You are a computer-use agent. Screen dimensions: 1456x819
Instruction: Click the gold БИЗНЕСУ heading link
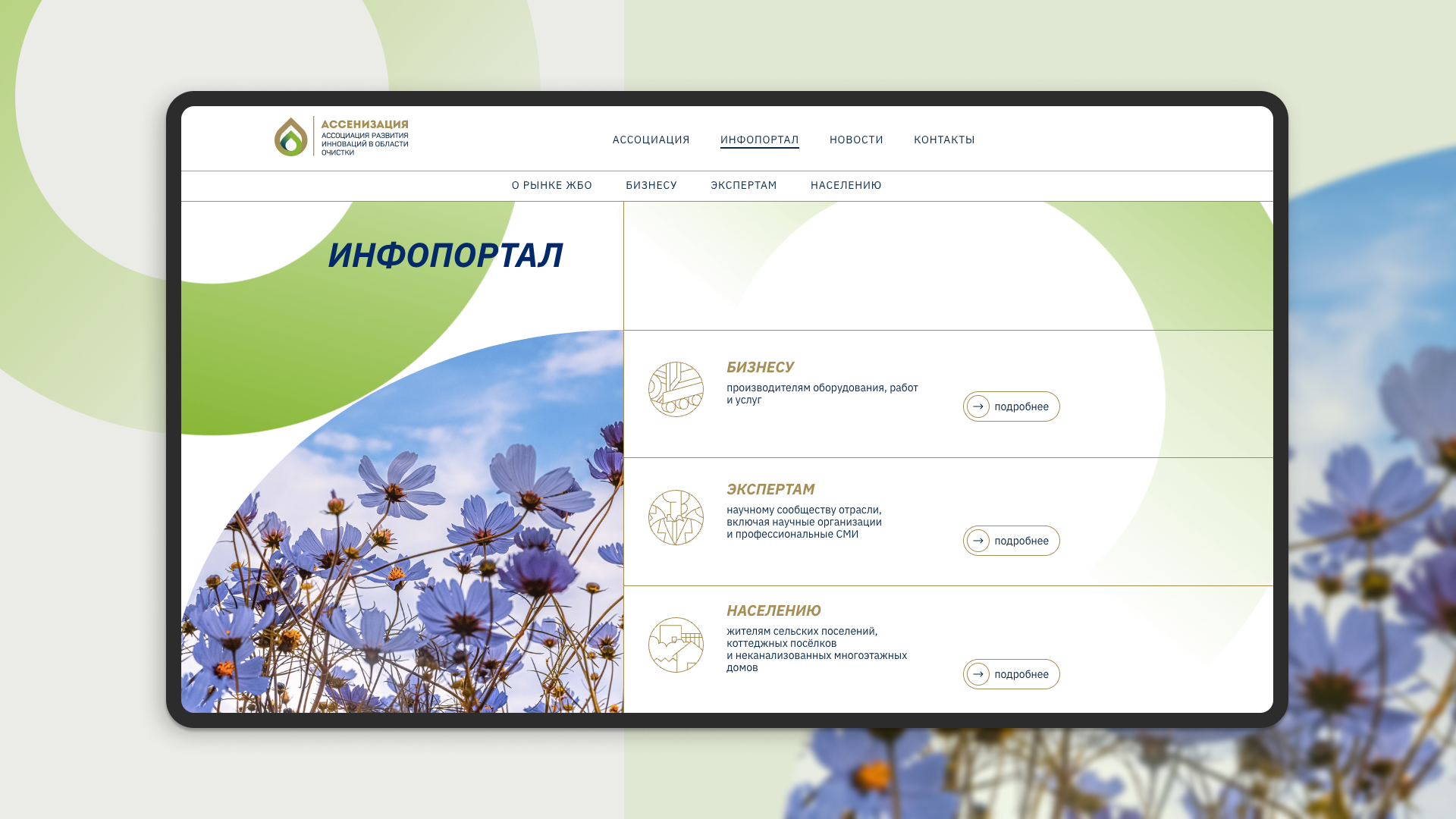[760, 367]
